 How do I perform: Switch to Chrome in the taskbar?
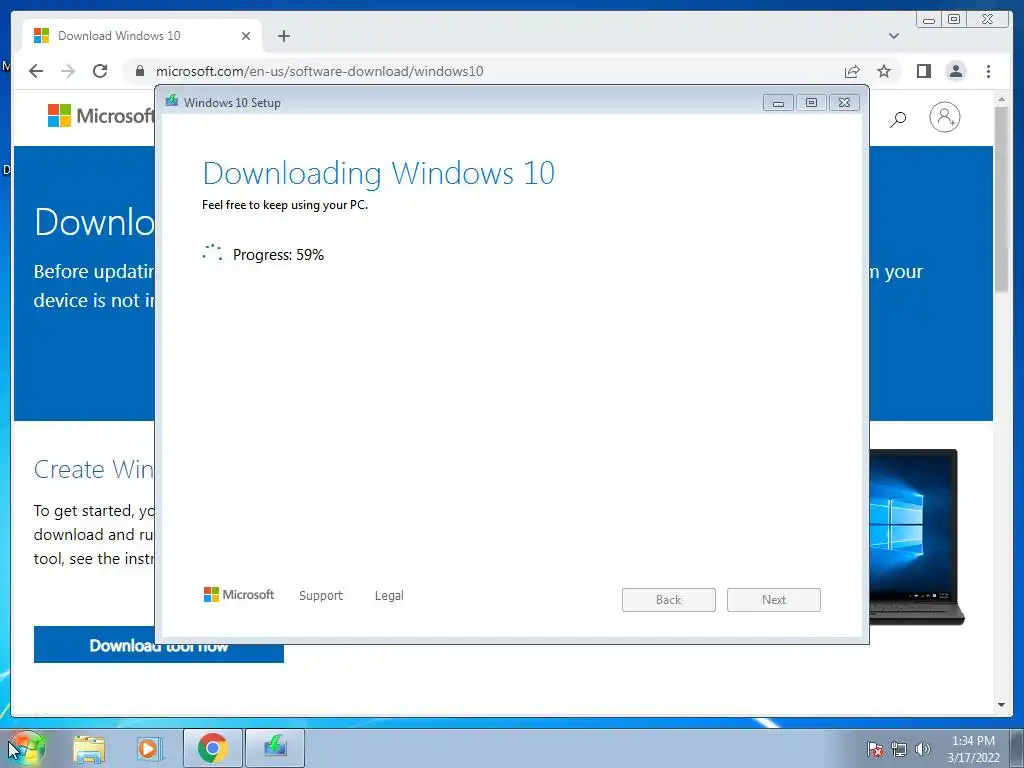(213, 748)
